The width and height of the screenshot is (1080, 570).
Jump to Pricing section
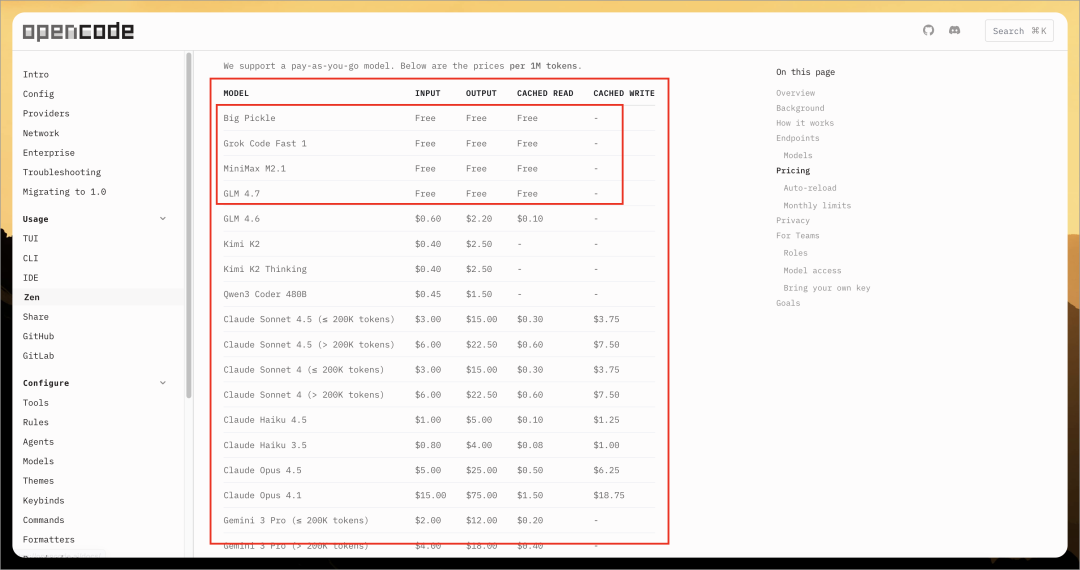793,171
